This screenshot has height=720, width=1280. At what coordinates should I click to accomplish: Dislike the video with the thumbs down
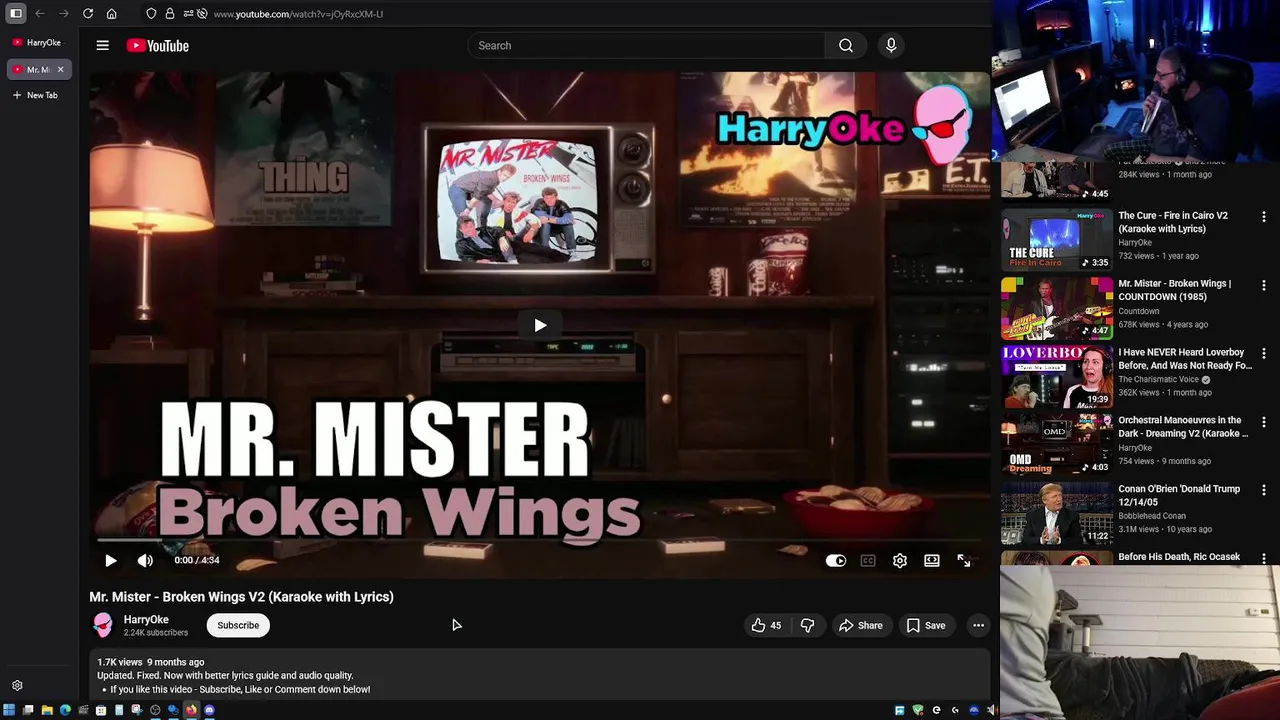[x=808, y=625]
